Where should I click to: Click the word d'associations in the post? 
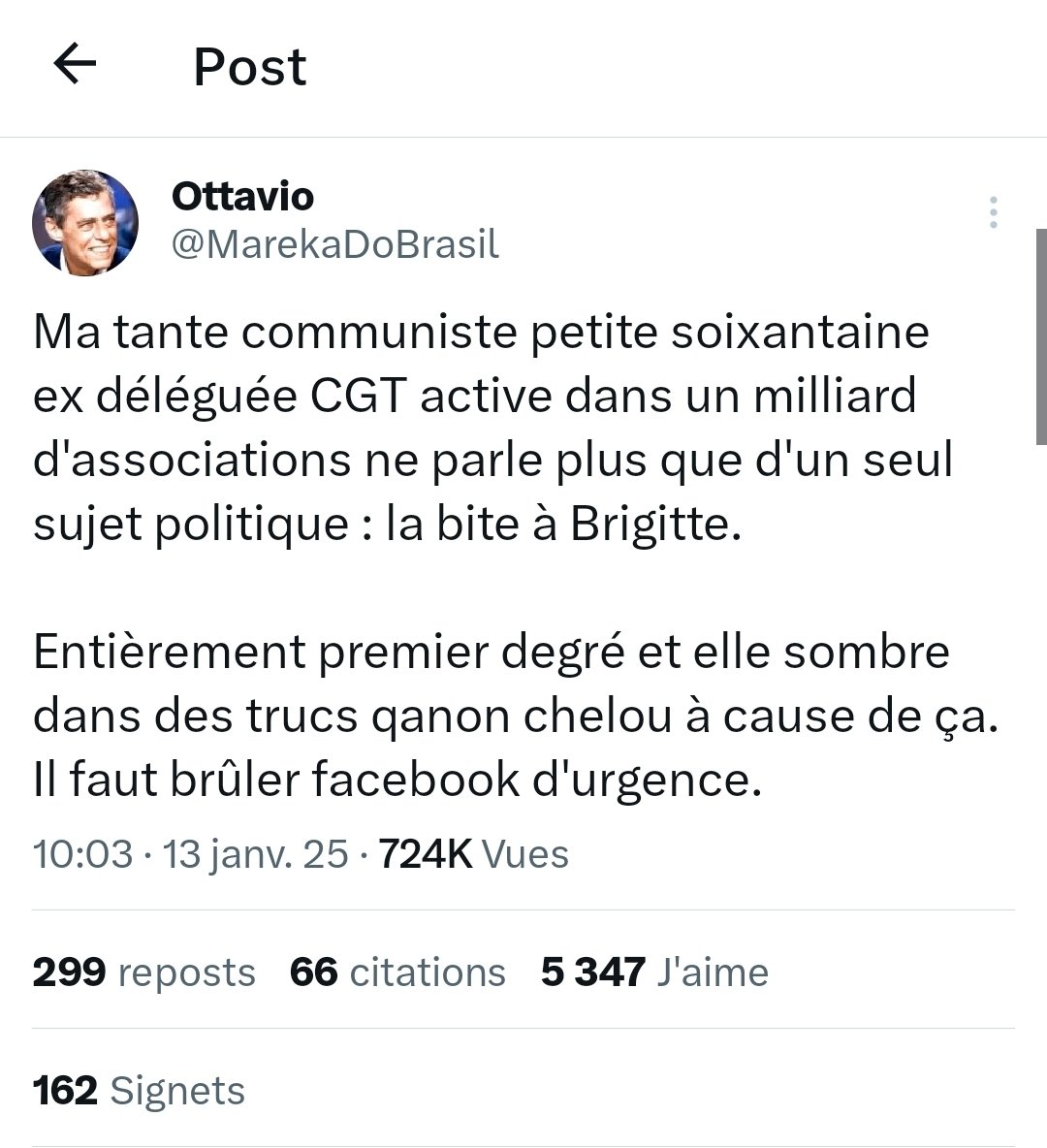[x=191, y=461]
